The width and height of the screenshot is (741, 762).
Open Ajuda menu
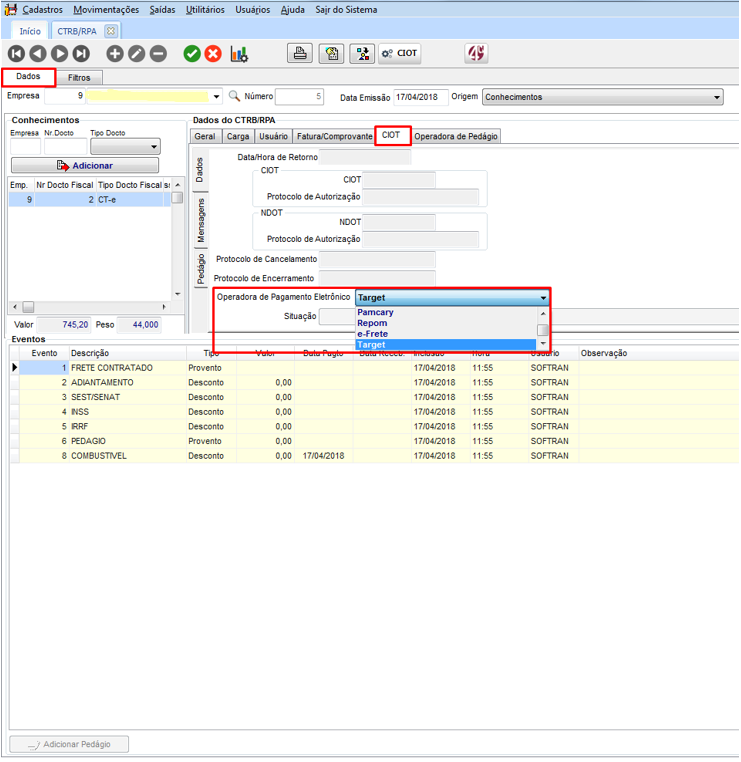click(293, 10)
